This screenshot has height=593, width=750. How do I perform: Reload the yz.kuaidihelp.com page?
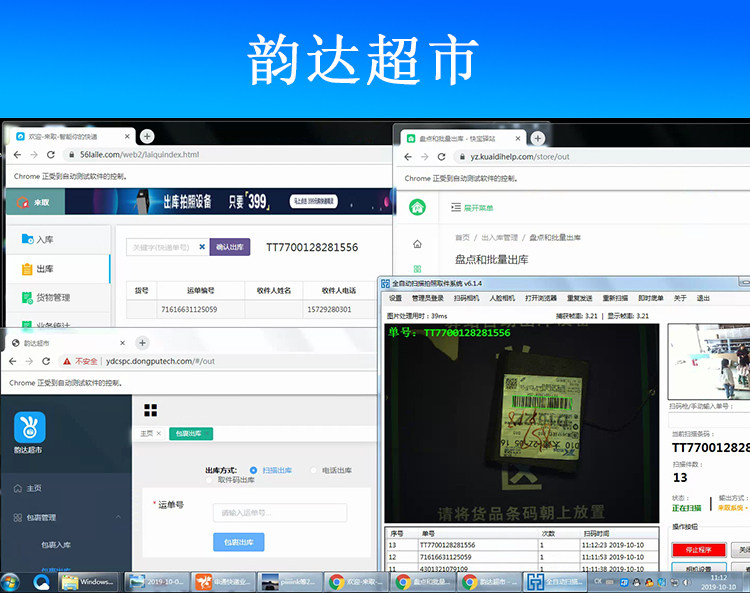441,156
